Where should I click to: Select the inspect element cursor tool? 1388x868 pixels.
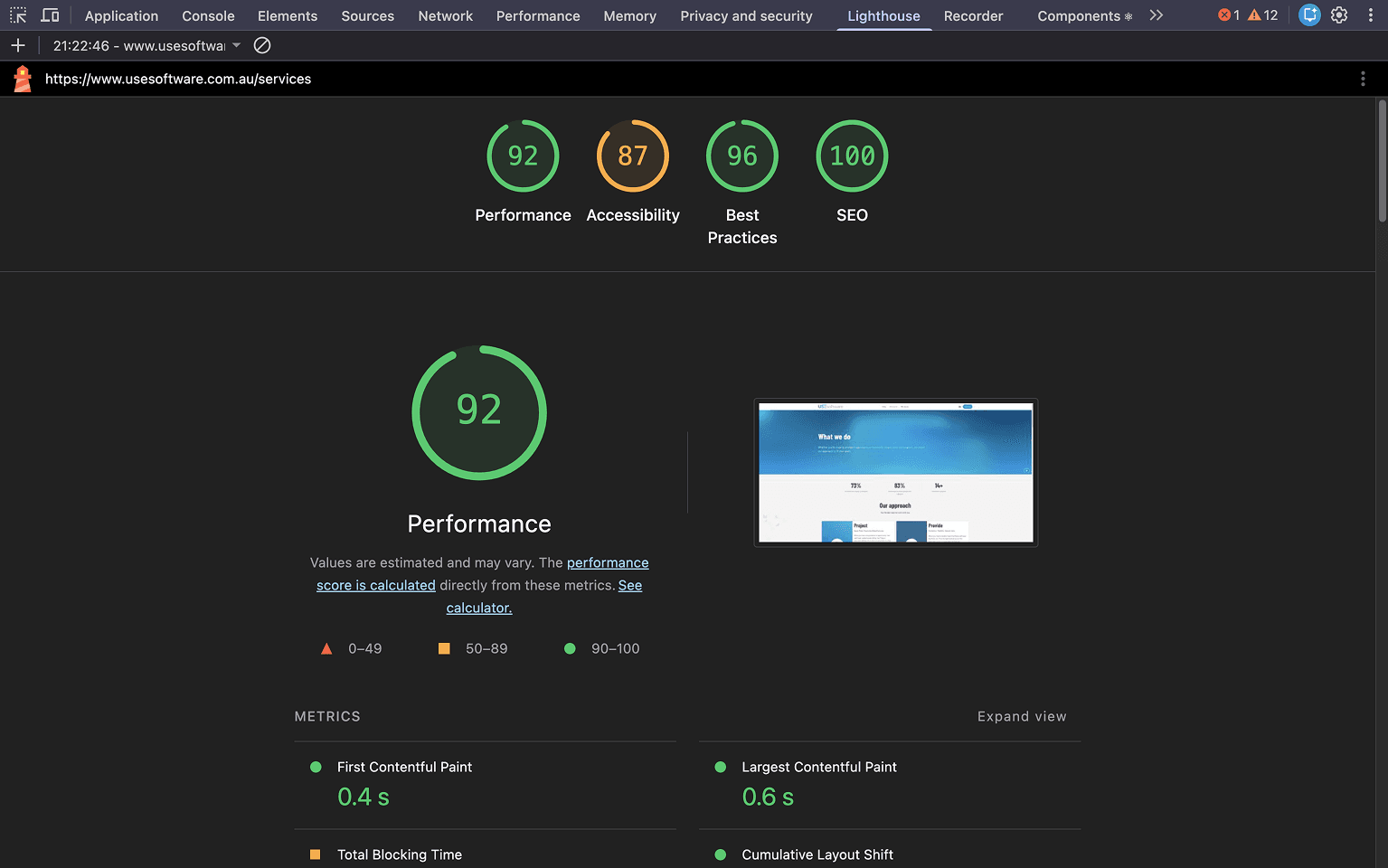coord(18,14)
